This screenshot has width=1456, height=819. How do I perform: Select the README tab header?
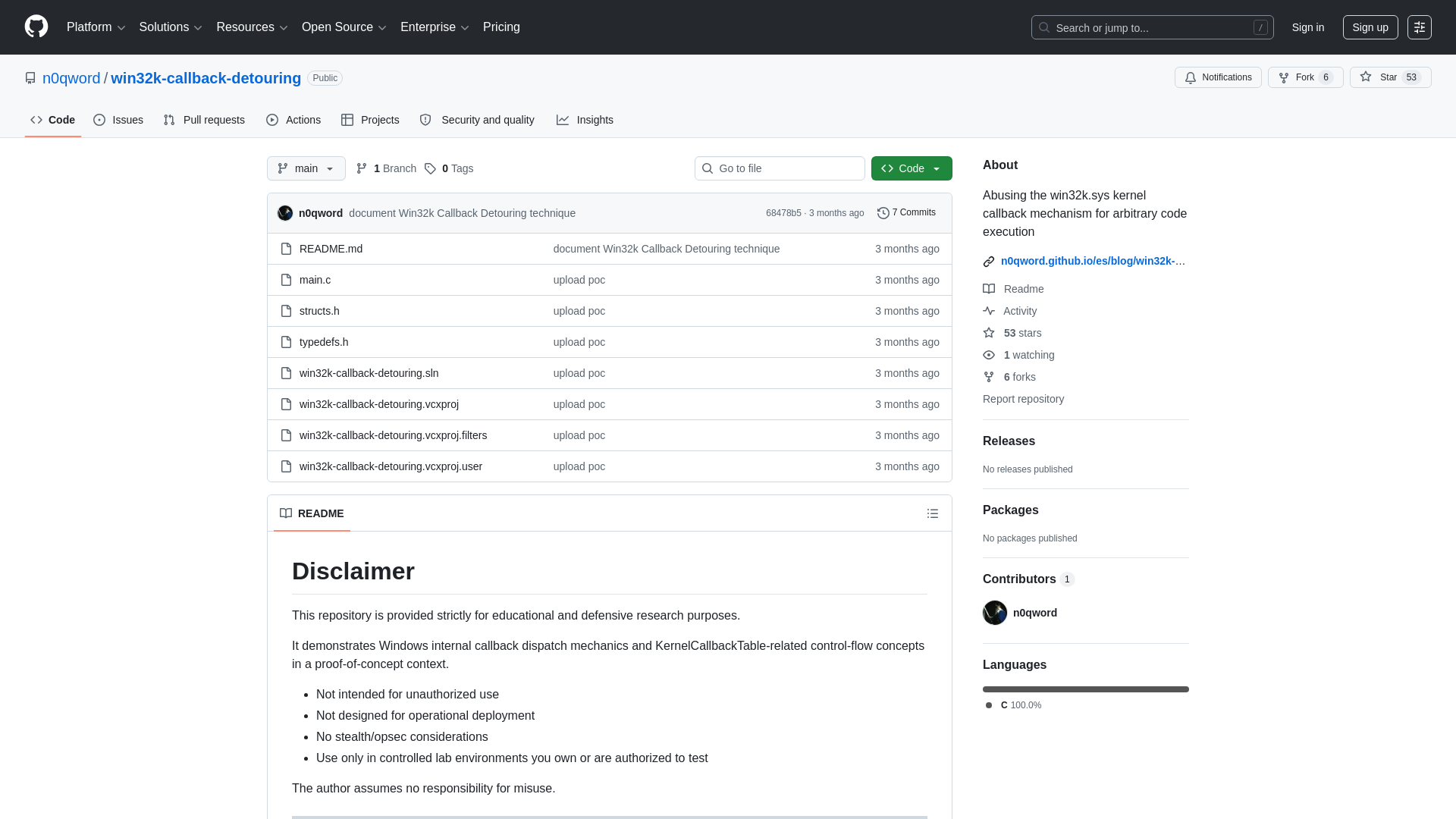point(312,513)
